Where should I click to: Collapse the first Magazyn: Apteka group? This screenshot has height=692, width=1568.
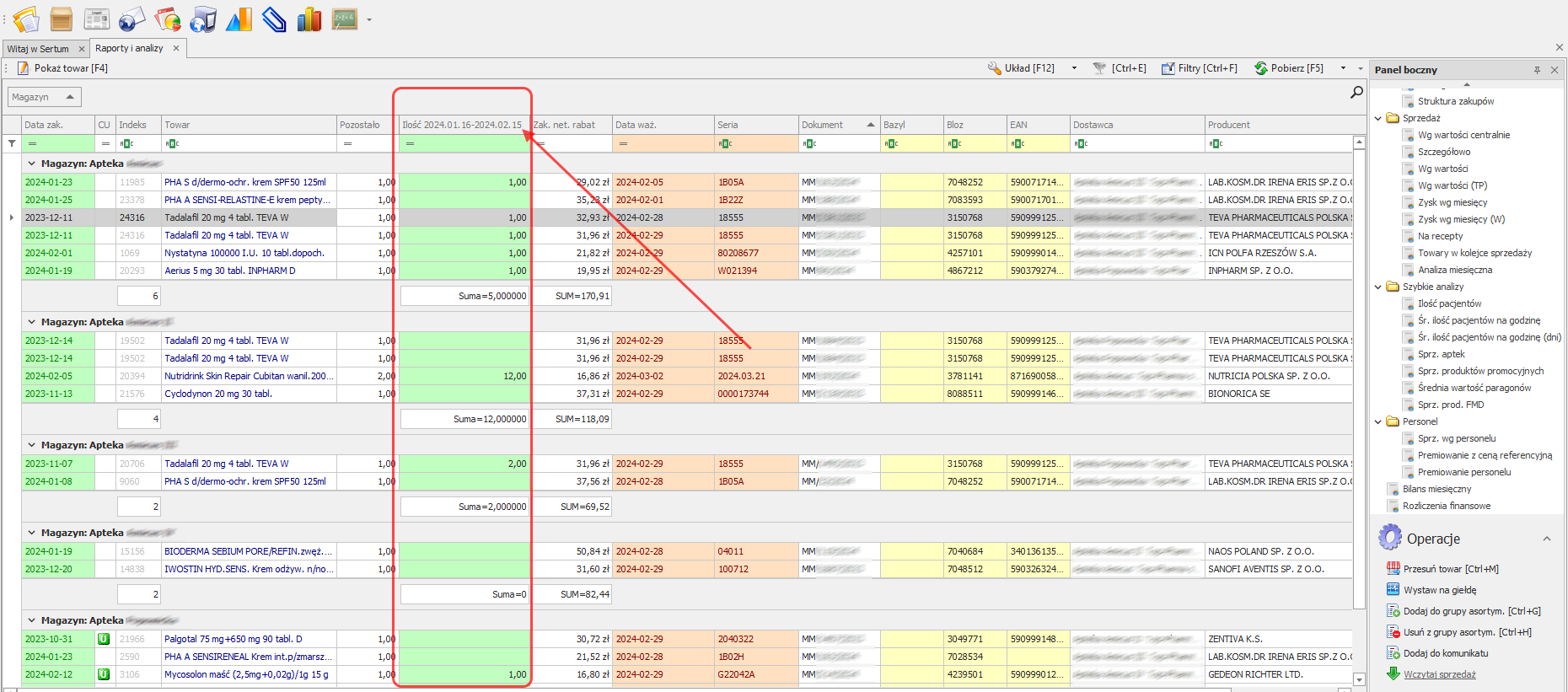click(32, 164)
